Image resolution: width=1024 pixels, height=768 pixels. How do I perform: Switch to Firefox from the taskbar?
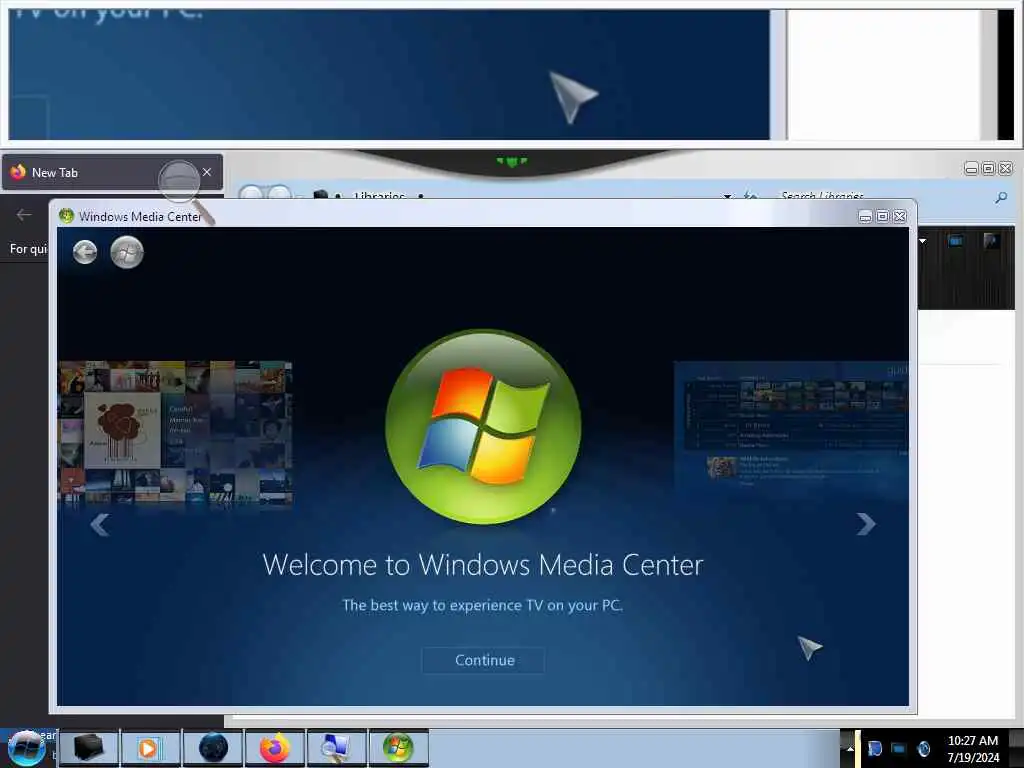[x=275, y=748]
